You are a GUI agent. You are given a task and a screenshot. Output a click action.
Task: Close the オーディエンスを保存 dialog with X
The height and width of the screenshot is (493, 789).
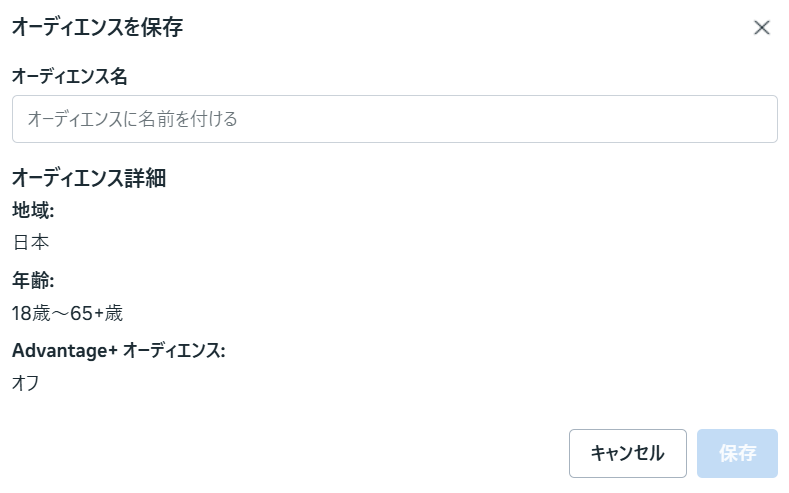point(762,28)
